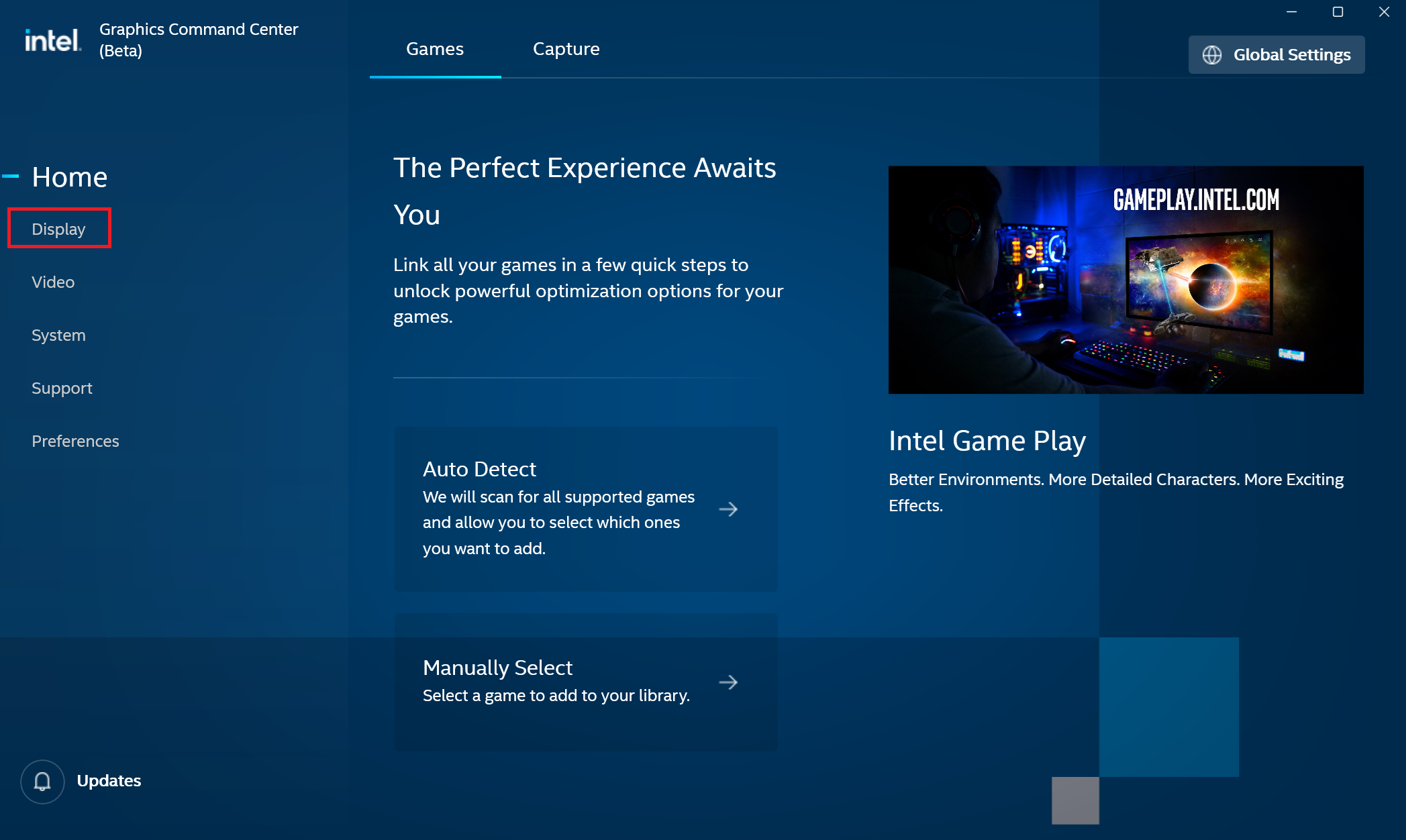Click the Auto Detect arrow icon
1406x840 pixels.
pyautogui.click(x=728, y=509)
